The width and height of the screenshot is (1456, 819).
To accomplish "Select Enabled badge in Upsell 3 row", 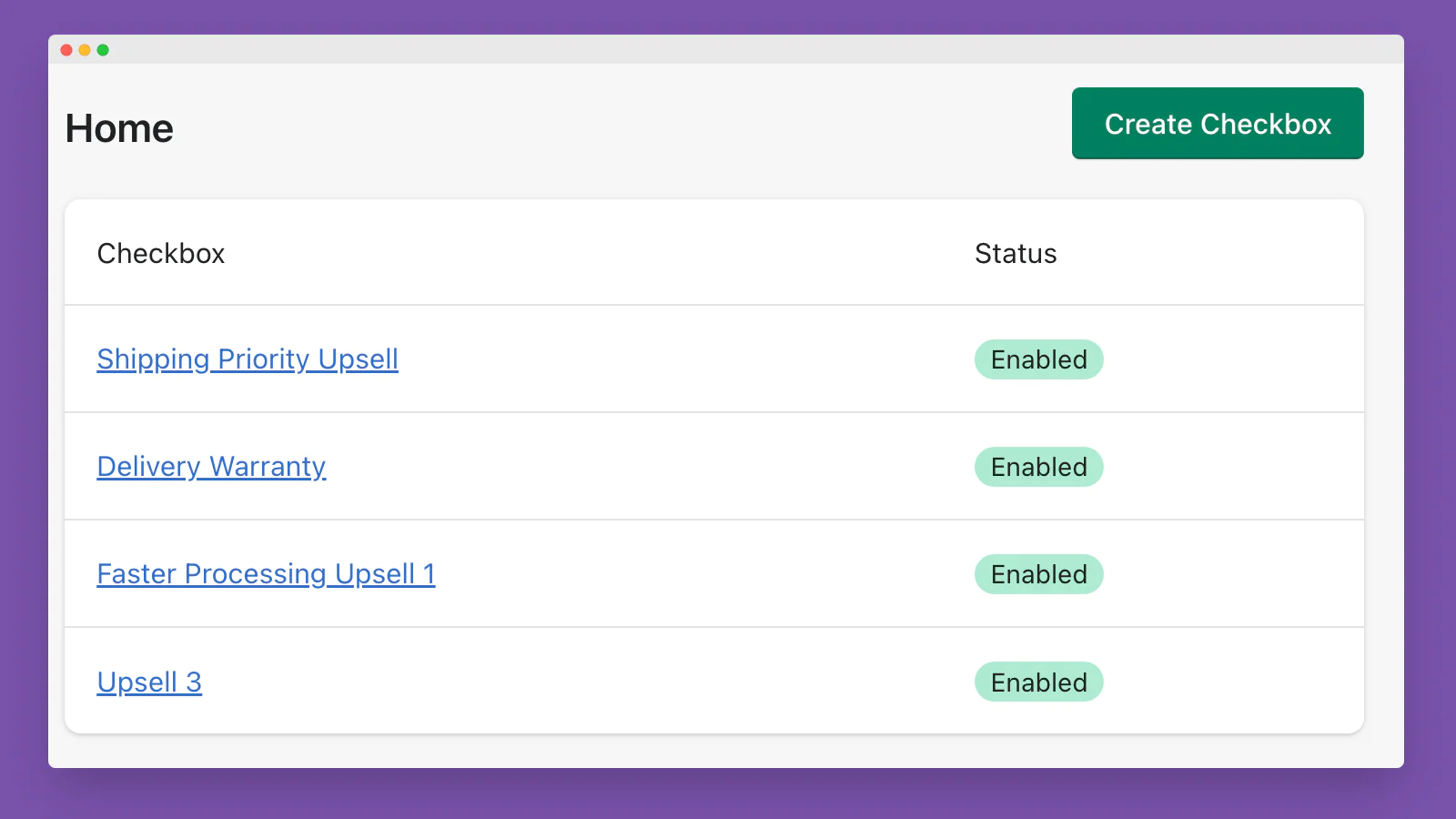I will pos(1039,682).
